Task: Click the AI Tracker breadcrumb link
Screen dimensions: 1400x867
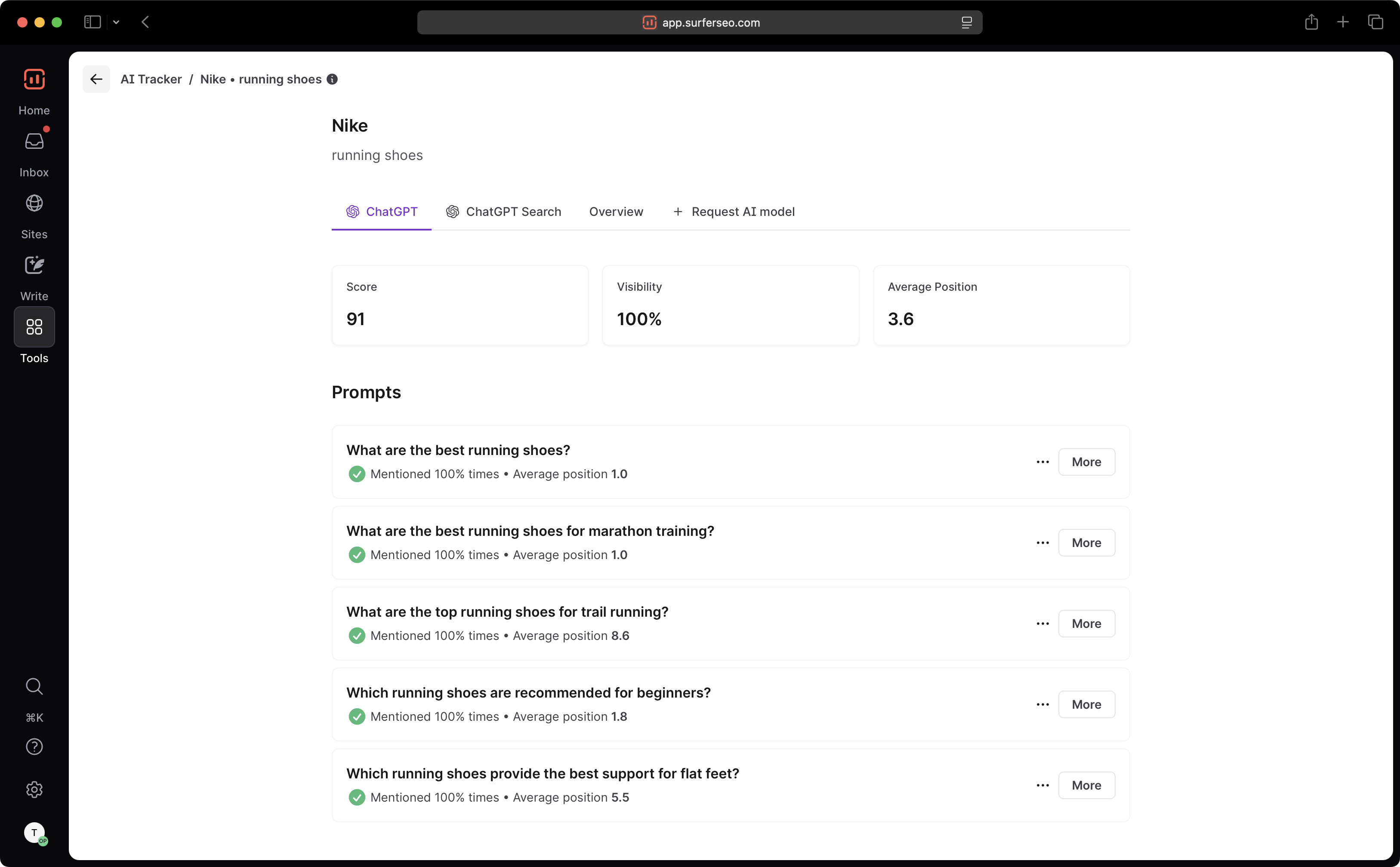Action: pyautogui.click(x=151, y=79)
